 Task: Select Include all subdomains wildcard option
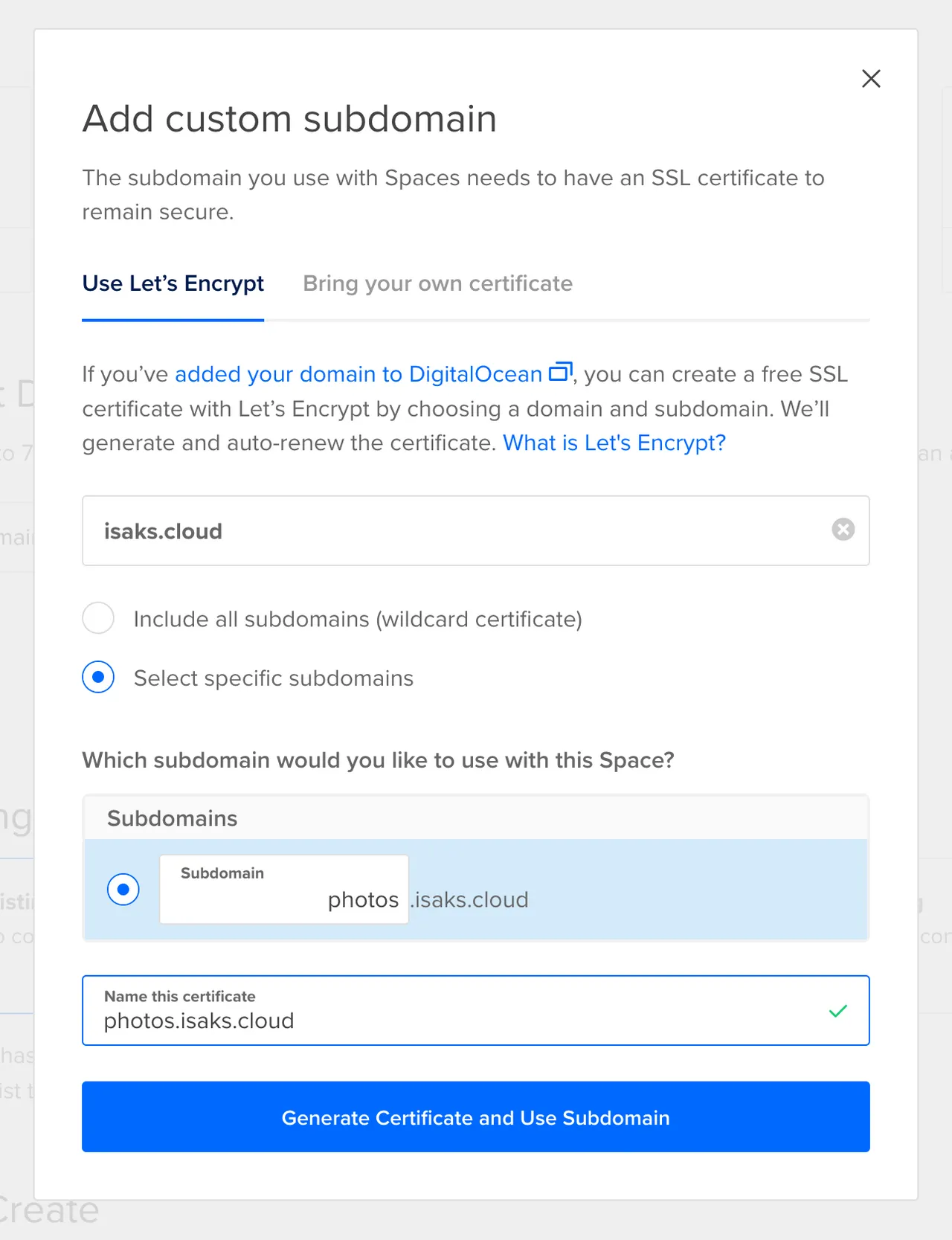click(98, 618)
